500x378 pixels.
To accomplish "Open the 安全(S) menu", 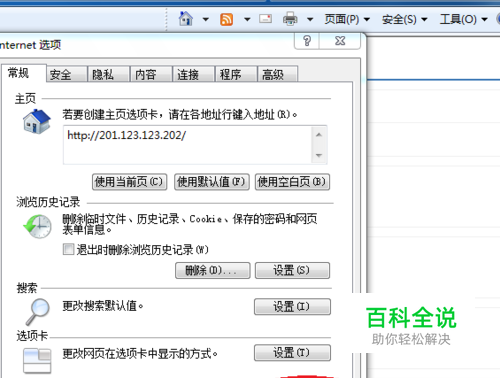I will (x=405, y=19).
